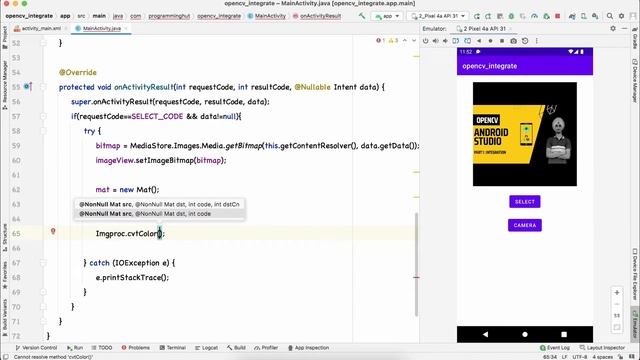640x360 pixels.
Task: Jump to previous highlighted error arrow
Action: coord(404,41)
